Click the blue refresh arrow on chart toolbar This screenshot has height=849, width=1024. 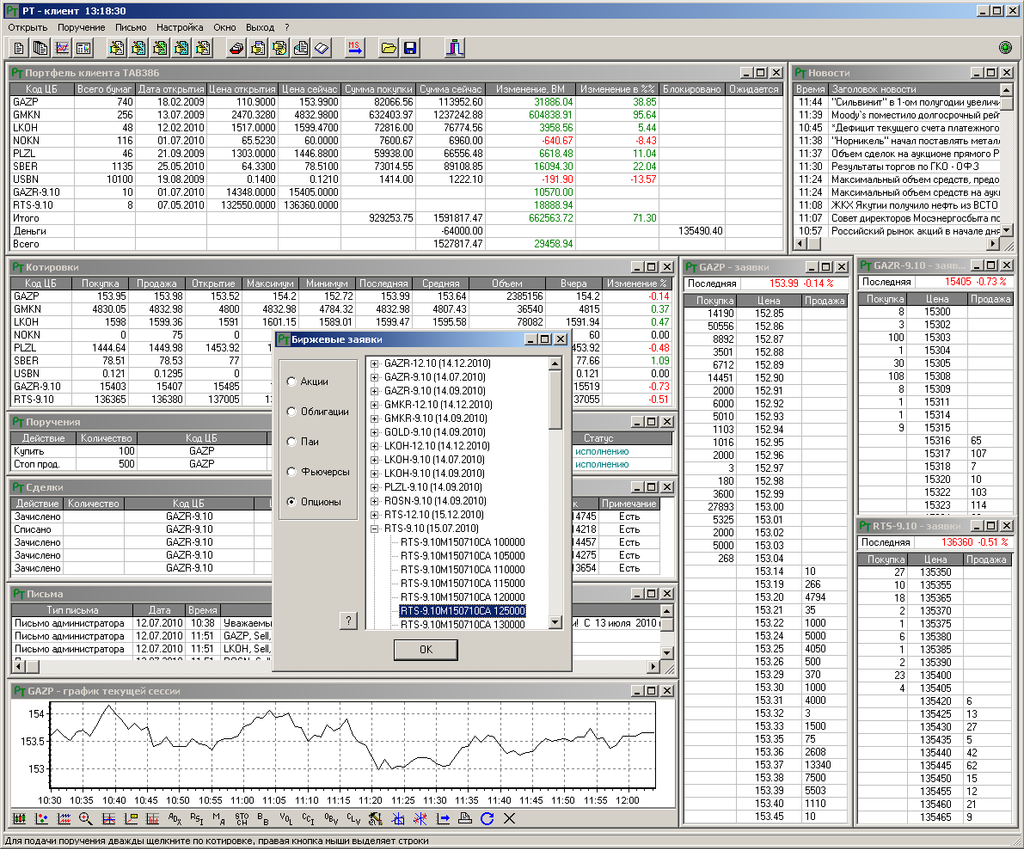point(487,818)
